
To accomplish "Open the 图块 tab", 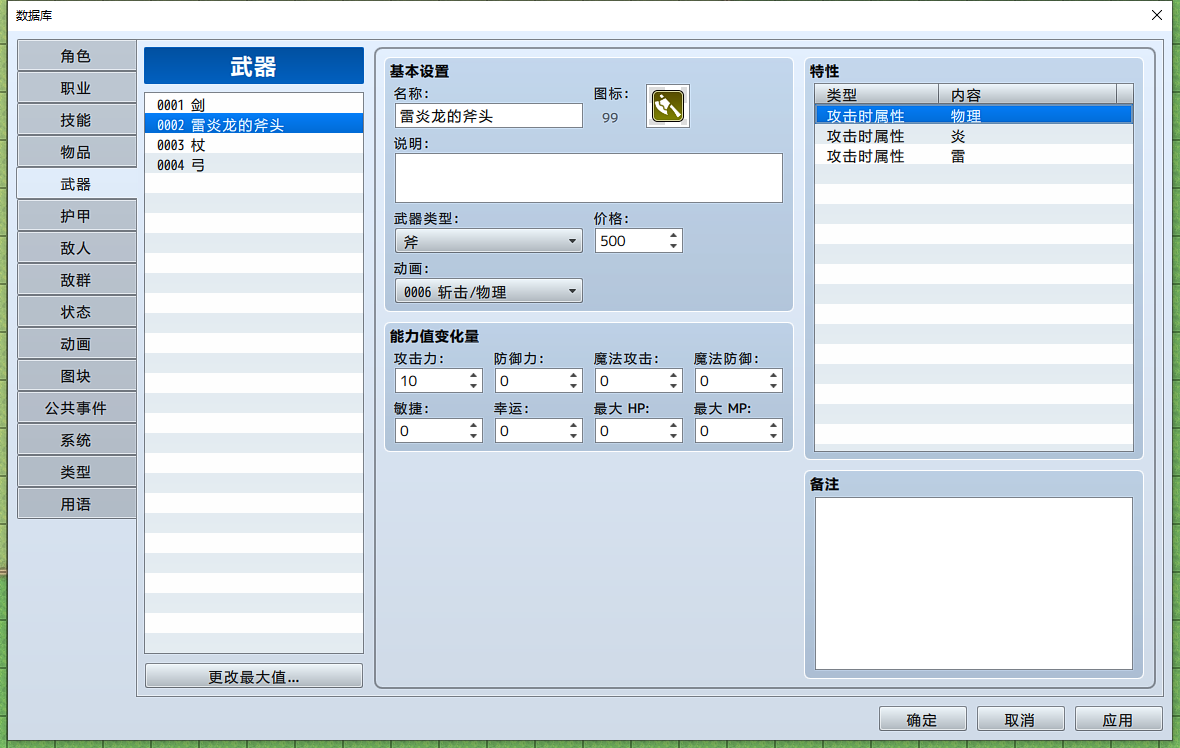I will point(76,376).
